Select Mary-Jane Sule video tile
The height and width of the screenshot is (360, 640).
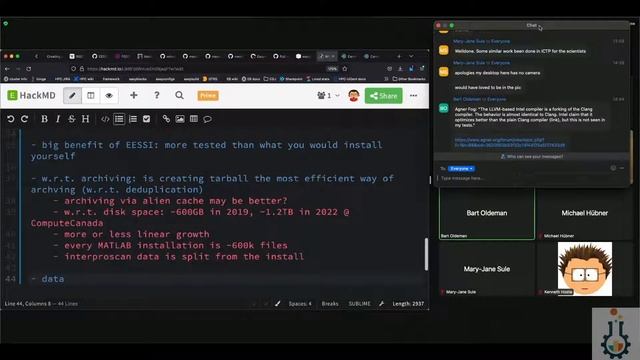pos(487,269)
